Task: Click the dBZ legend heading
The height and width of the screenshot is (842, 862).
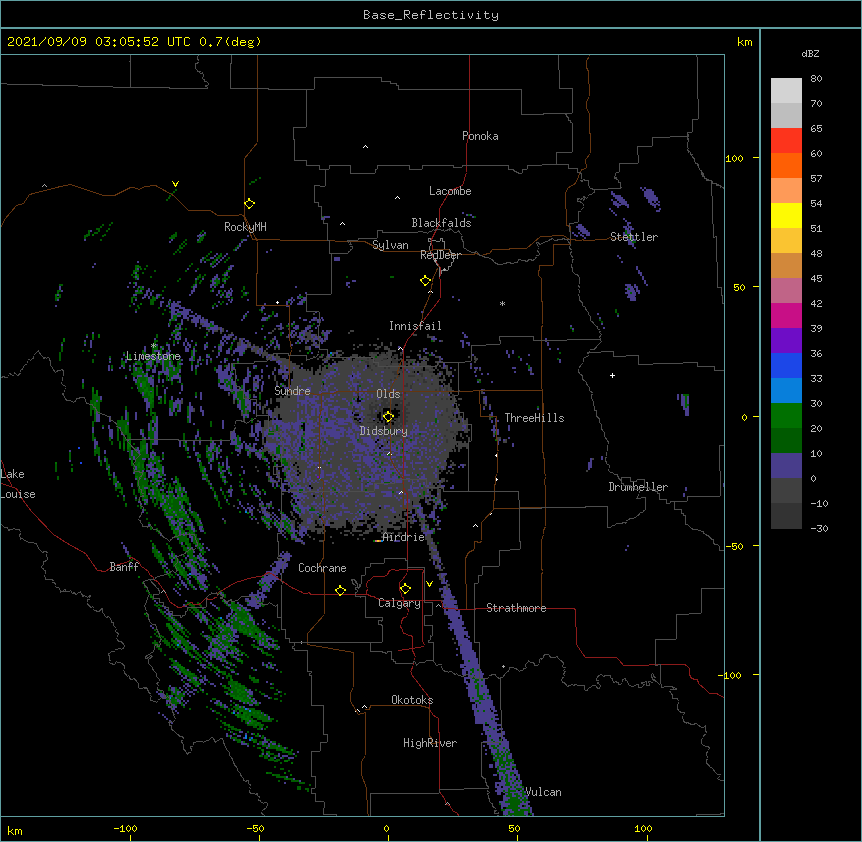Action: coord(810,53)
